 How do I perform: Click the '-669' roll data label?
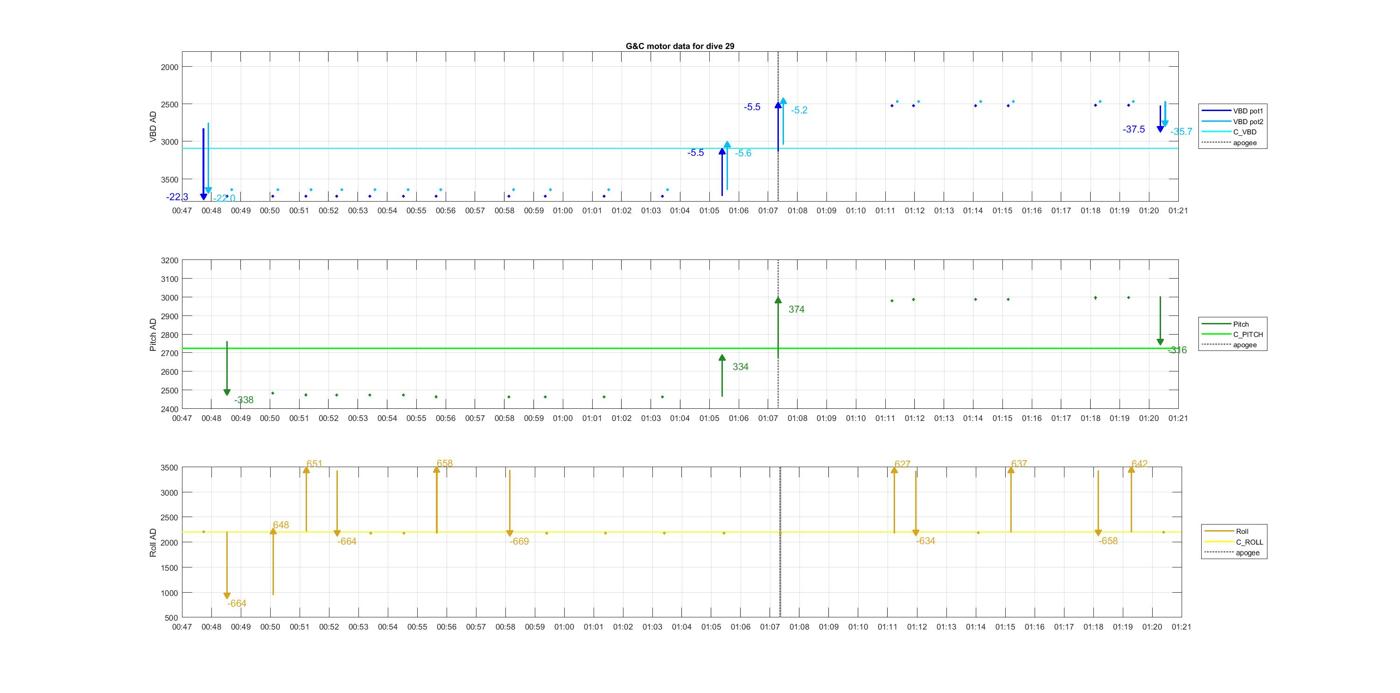point(519,541)
